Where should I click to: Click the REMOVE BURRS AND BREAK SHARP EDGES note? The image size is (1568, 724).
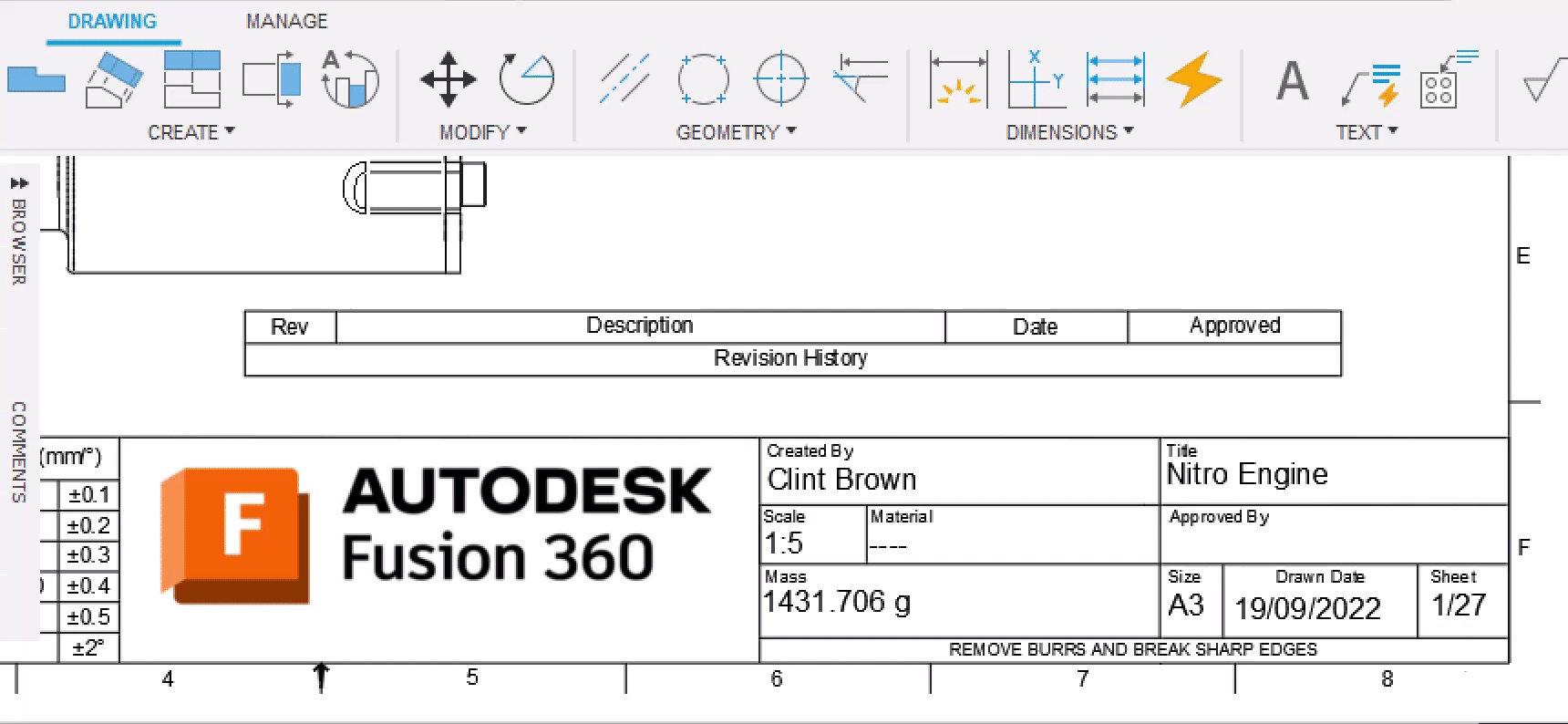pos(1133,649)
